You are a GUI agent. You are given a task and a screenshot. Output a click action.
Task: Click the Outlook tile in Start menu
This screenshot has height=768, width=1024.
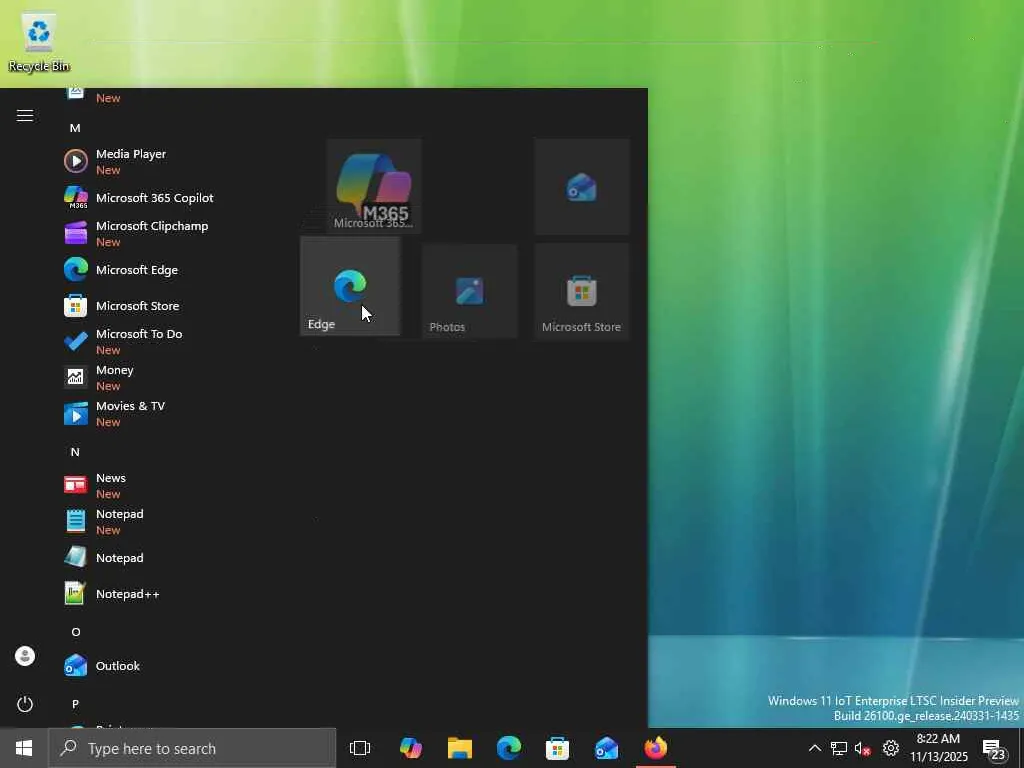coord(582,186)
